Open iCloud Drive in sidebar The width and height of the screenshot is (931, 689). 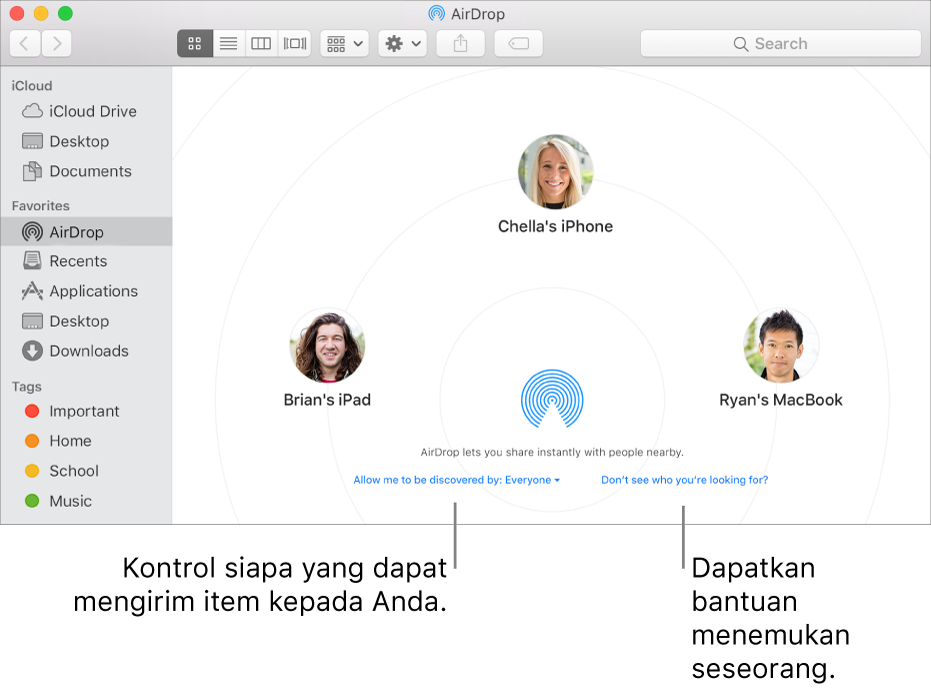pyautogui.click(x=86, y=111)
